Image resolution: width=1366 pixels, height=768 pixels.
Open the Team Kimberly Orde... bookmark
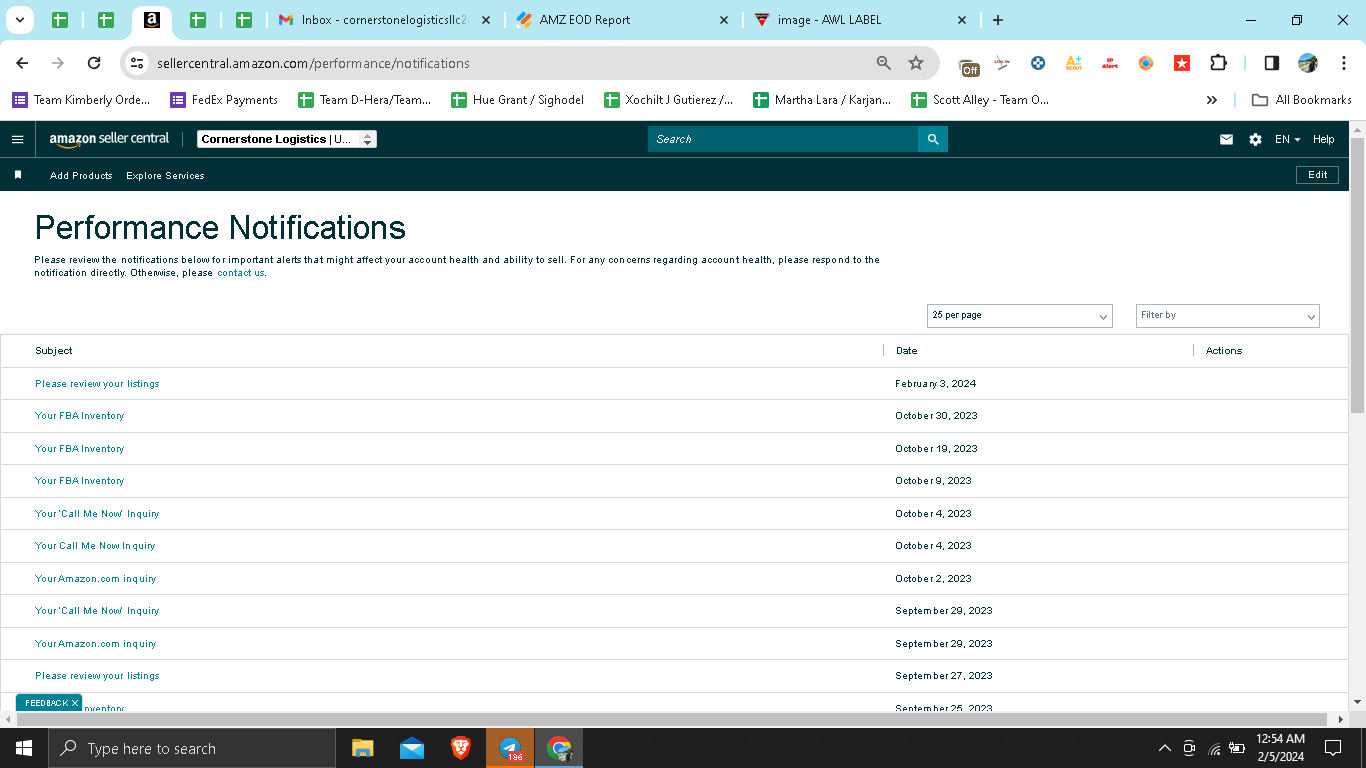click(81, 100)
